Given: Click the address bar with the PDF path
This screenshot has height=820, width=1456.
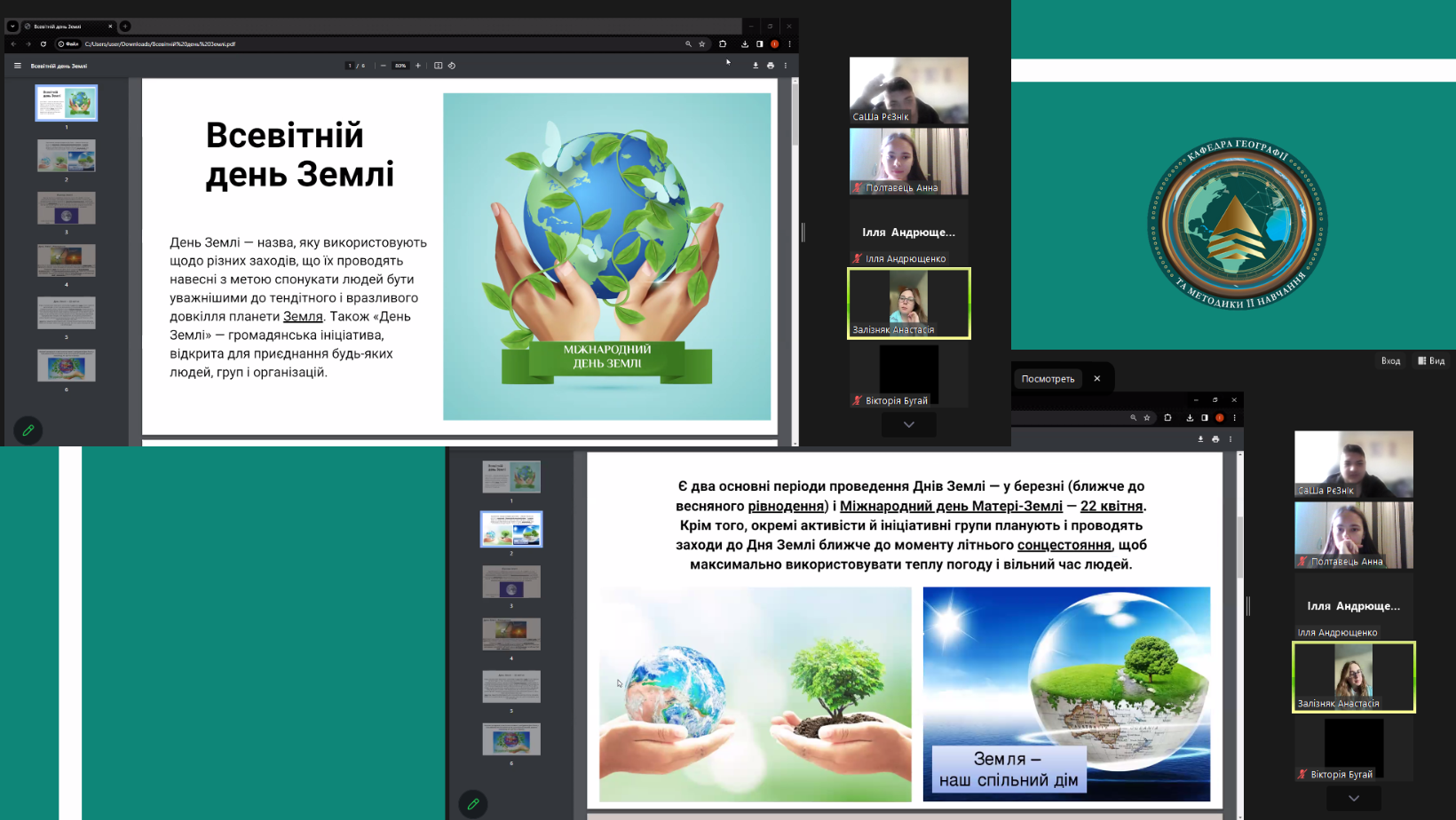Looking at the screenshot, I should point(382,43).
